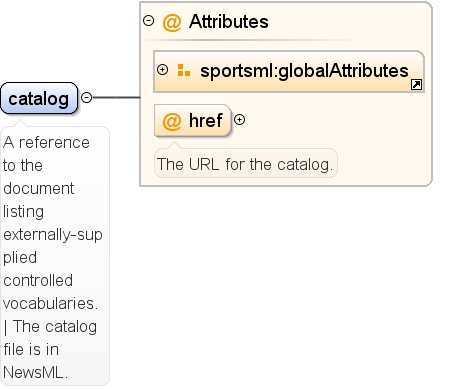
Task: Click the attribute group squares icon
Action: 184,70
